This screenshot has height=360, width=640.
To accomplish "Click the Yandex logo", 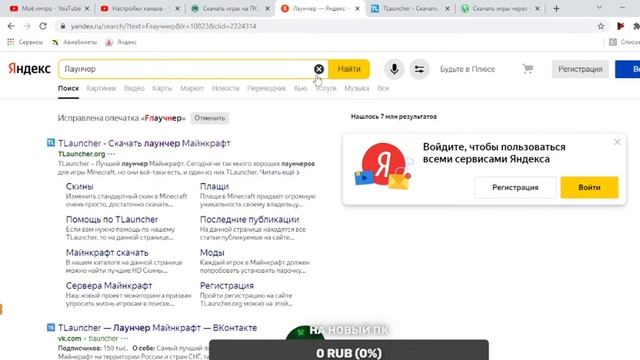I will click(x=29, y=69).
